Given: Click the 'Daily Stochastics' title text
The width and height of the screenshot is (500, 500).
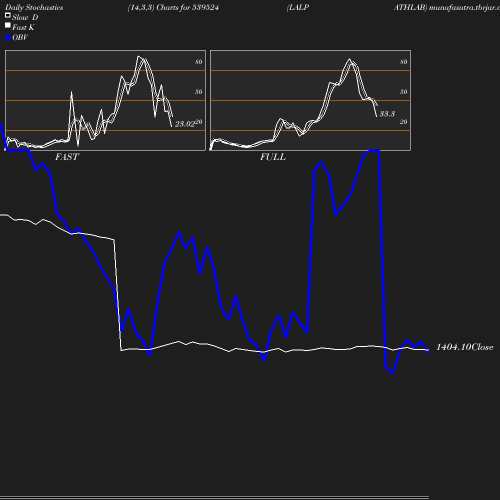Looking at the screenshot, I should tap(34, 7).
